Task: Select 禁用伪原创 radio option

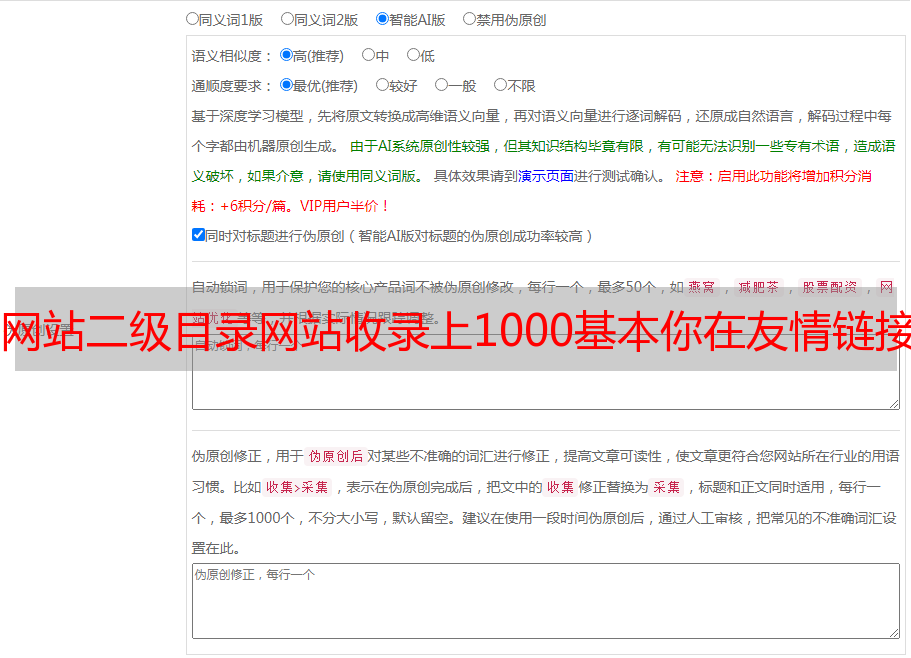Action: pos(469,19)
